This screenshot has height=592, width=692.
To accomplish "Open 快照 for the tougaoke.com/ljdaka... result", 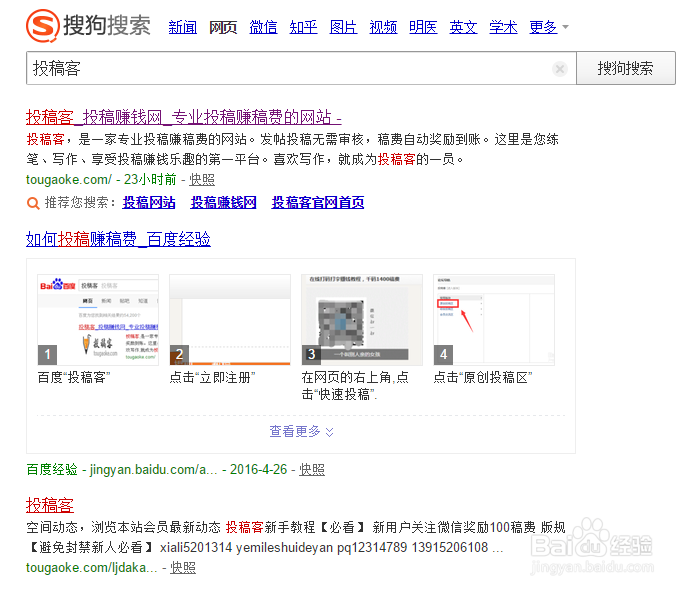I will pos(183,567).
